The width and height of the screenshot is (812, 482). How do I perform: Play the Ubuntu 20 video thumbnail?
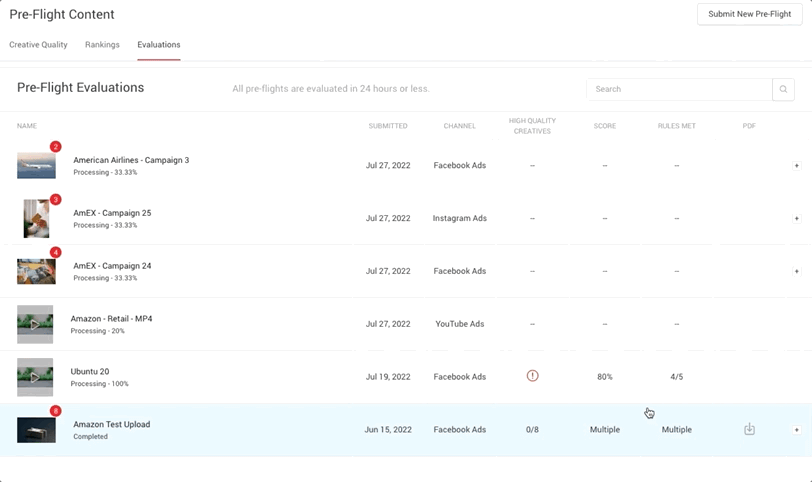[35, 377]
